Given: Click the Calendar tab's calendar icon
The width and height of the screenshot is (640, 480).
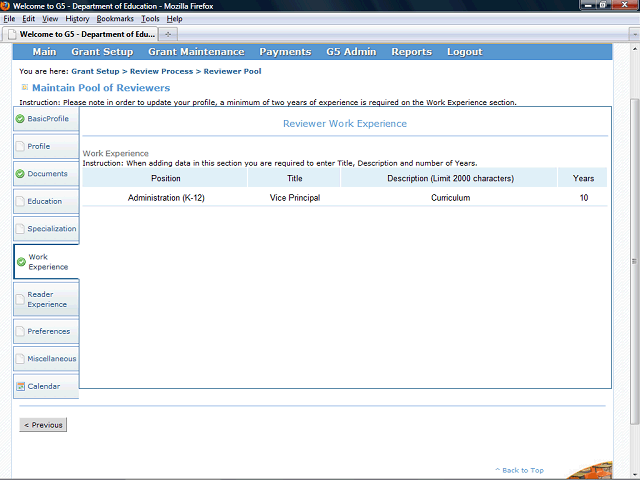Looking at the screenshot, I should (20, 386).
